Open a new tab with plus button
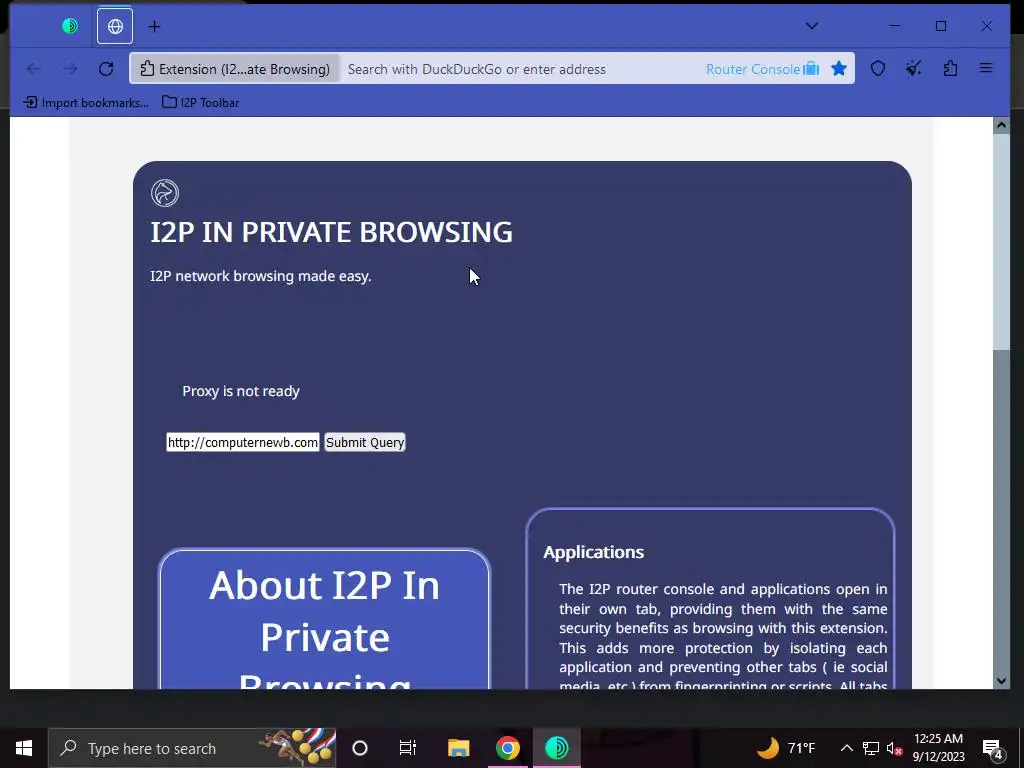This screenshot has height=768, width=1024. (154, 26)
